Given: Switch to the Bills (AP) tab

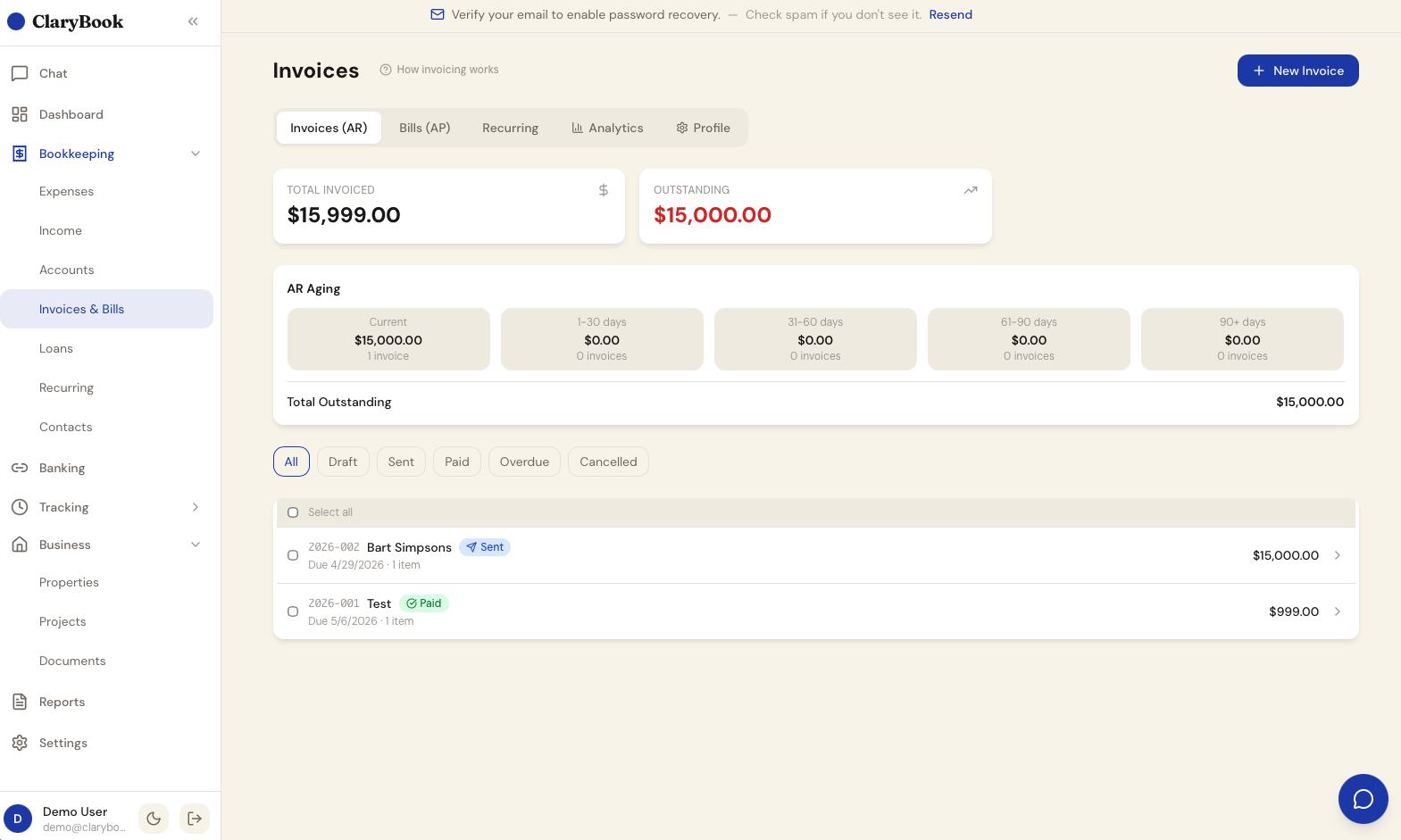Looking at the screenshot, I should (x=425, y=128).
